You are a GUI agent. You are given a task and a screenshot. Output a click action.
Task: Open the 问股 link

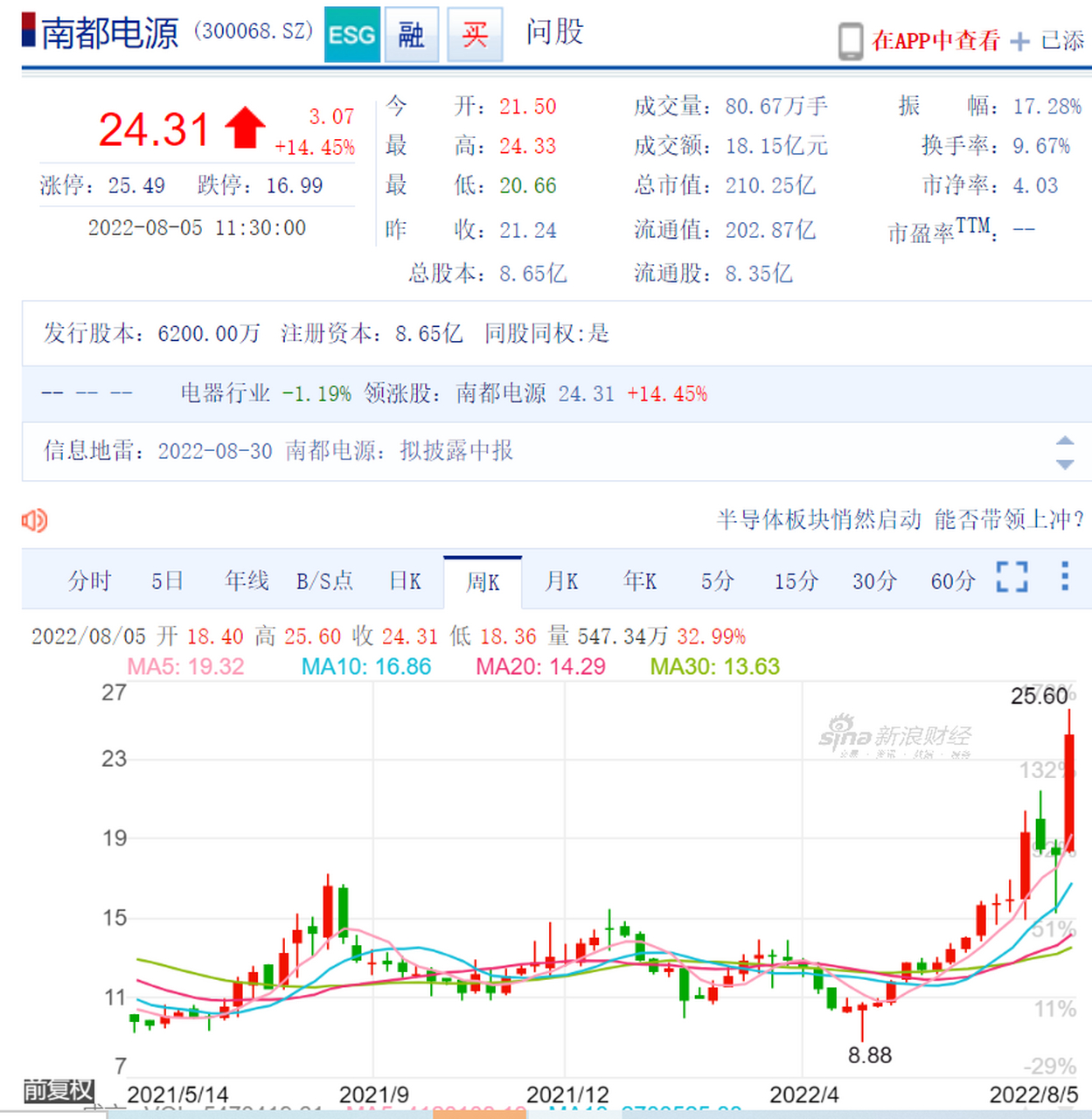click(554, 32)
